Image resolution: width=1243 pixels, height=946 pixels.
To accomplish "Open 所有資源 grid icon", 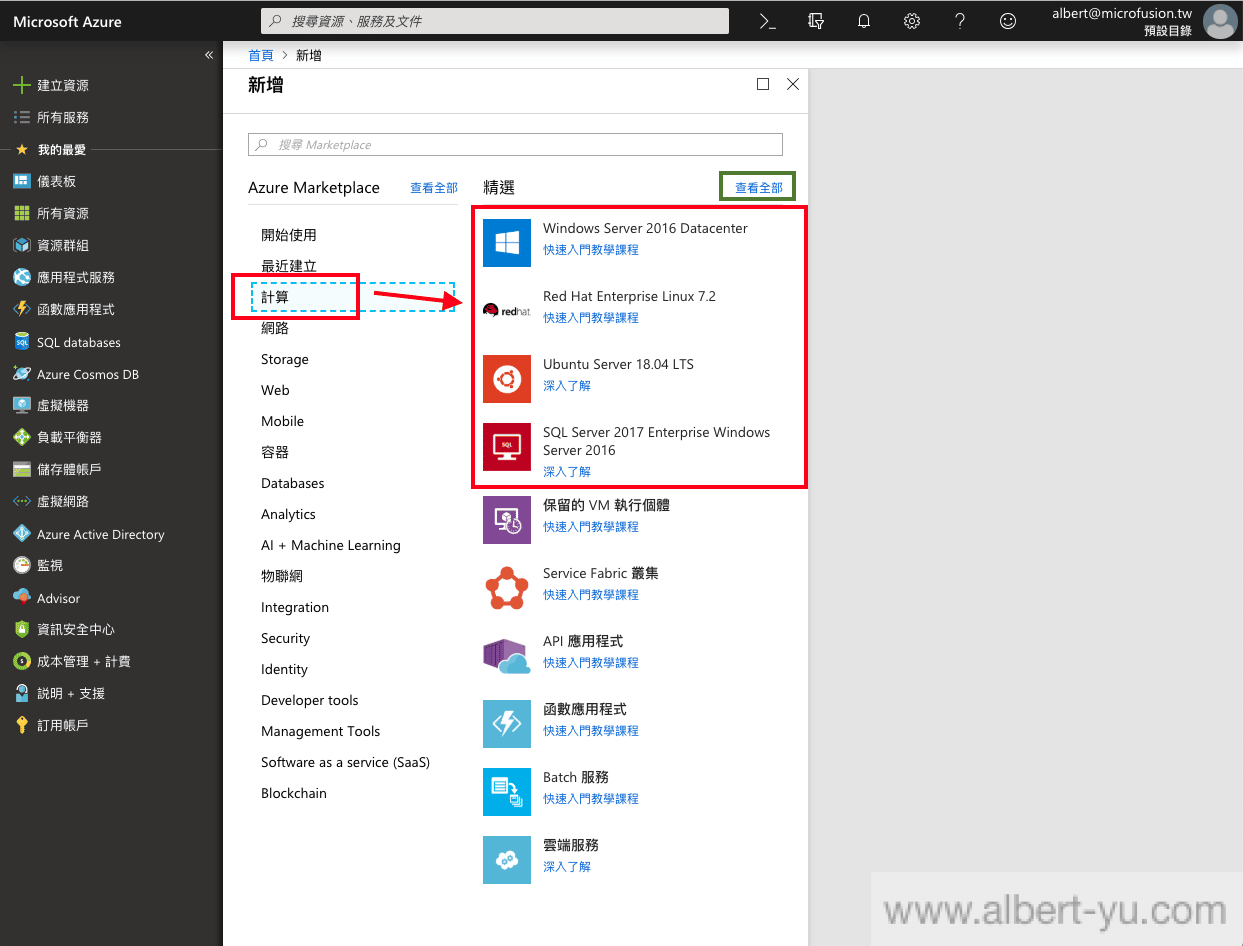I will pyautogui.click(x=21, y=213).
